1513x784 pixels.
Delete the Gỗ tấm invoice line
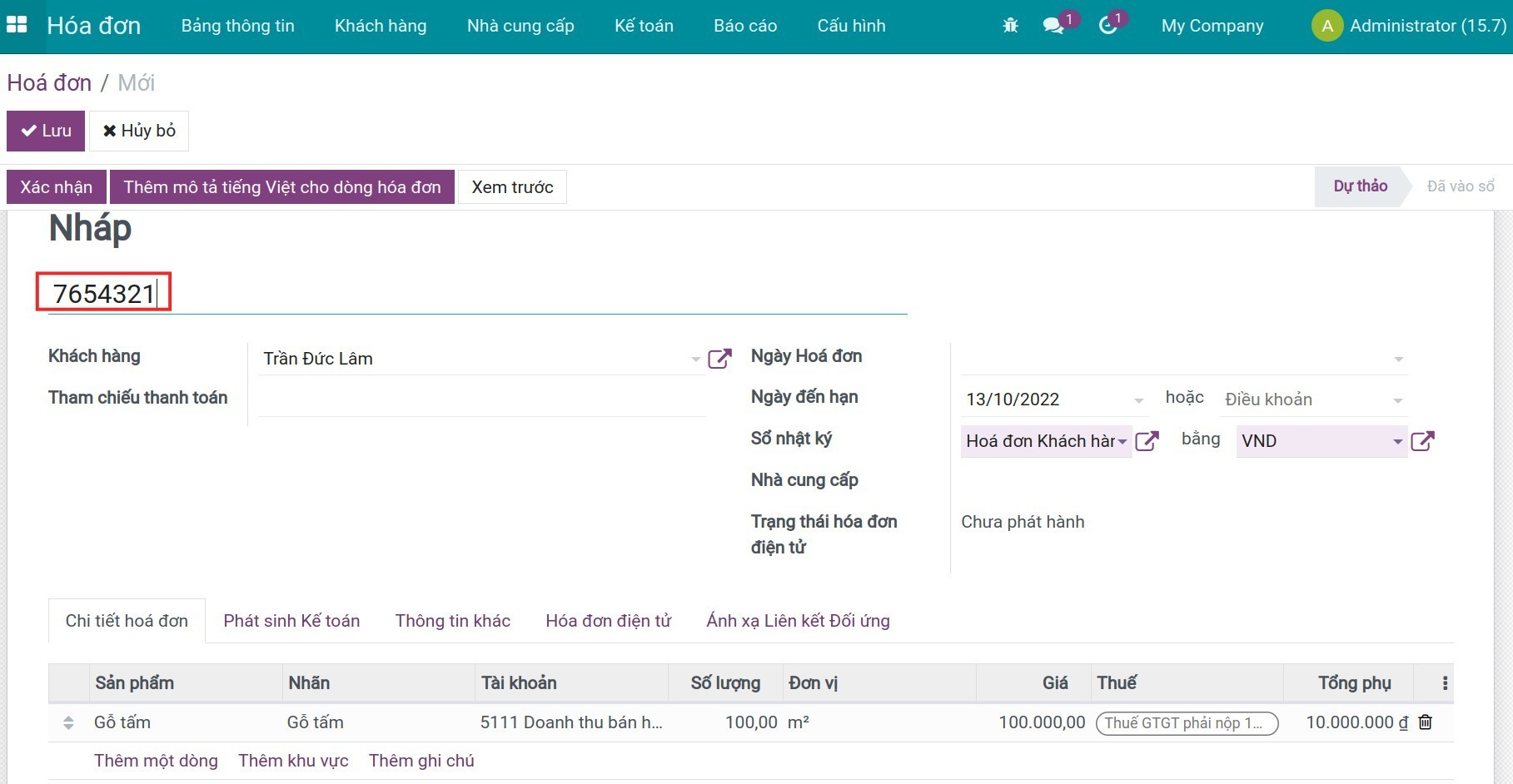click(x=1426, y=722)
